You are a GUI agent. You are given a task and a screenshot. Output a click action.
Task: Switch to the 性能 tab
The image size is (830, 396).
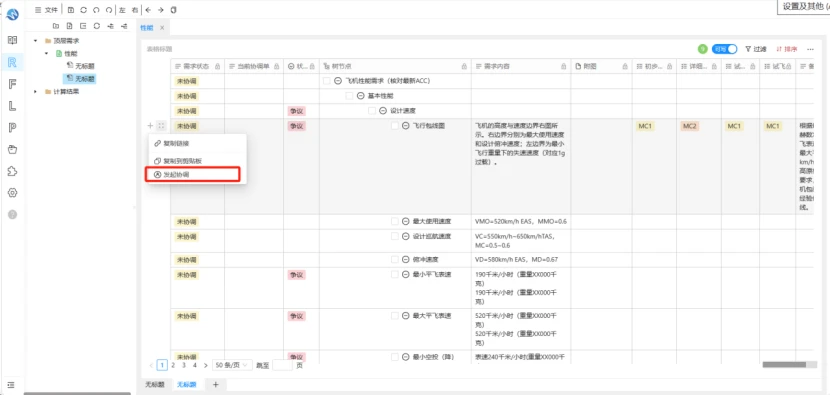[x=146, y=28]
